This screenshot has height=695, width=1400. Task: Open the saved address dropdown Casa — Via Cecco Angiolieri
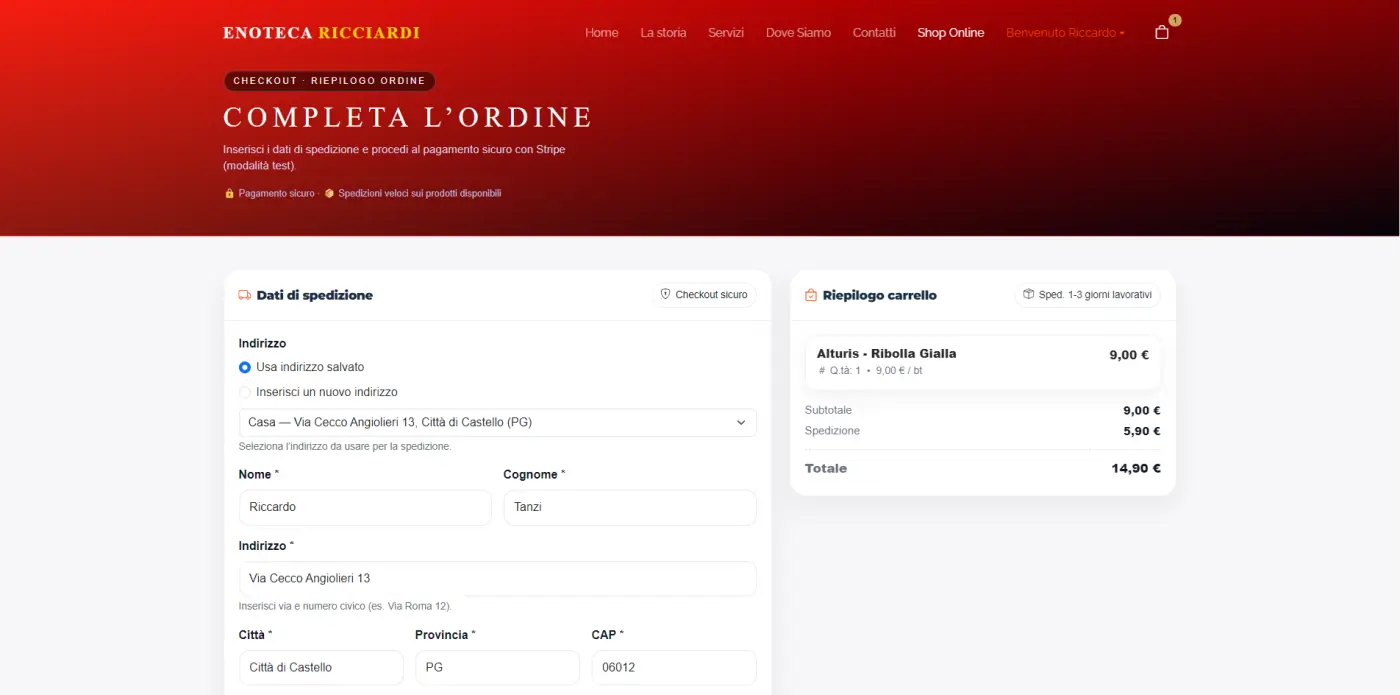[497, 422]
